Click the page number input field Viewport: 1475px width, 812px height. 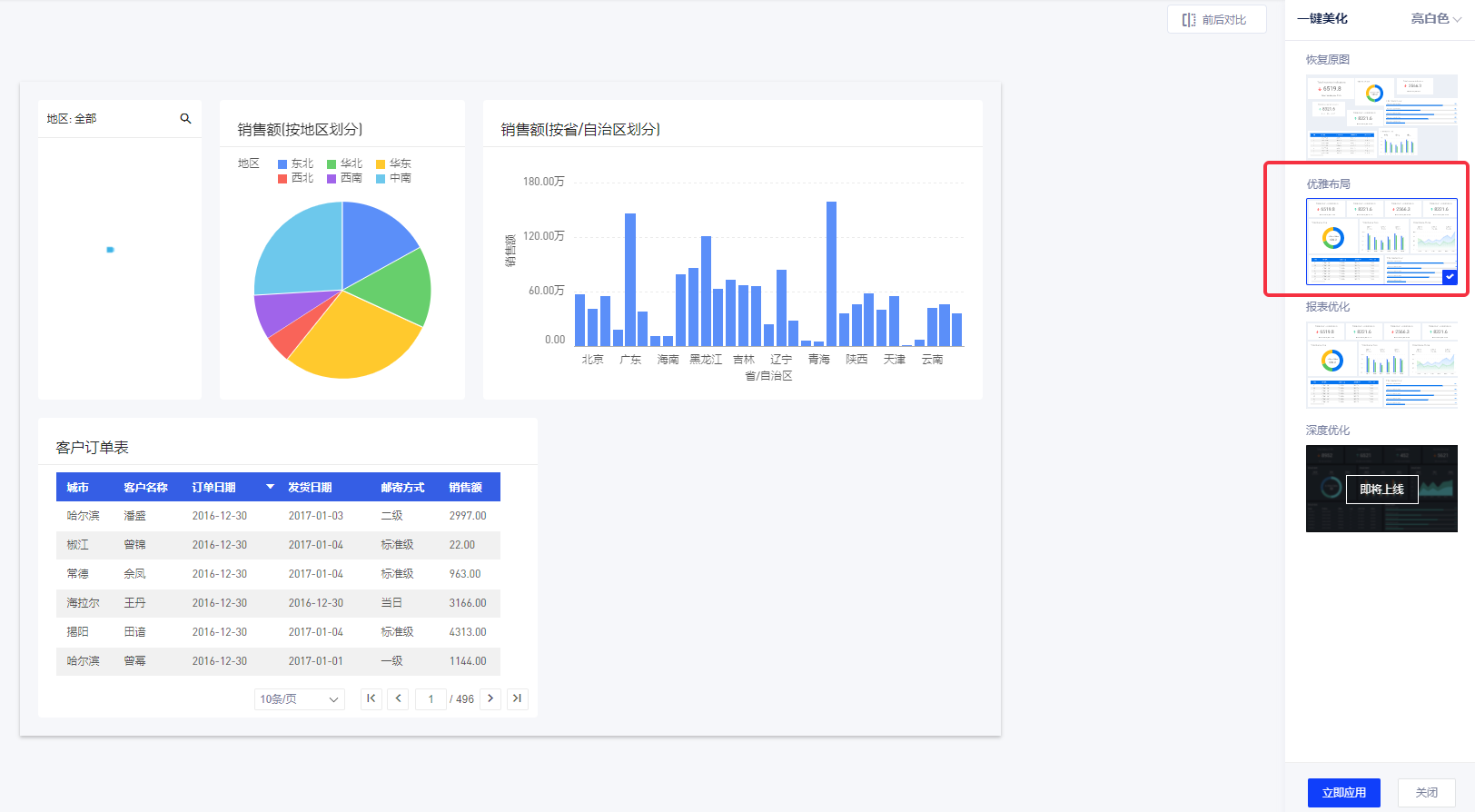point(431,699)
